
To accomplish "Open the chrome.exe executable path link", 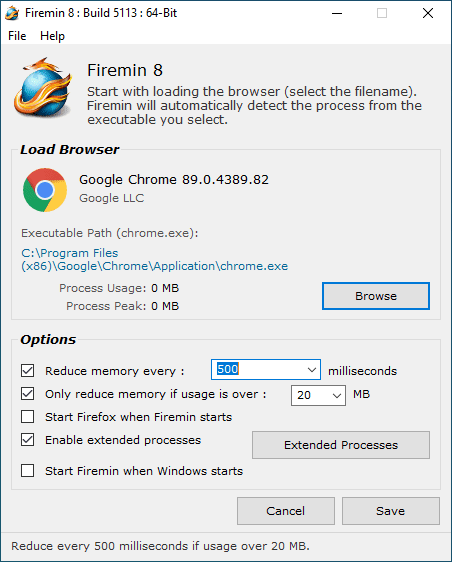I will coord(154,259).
